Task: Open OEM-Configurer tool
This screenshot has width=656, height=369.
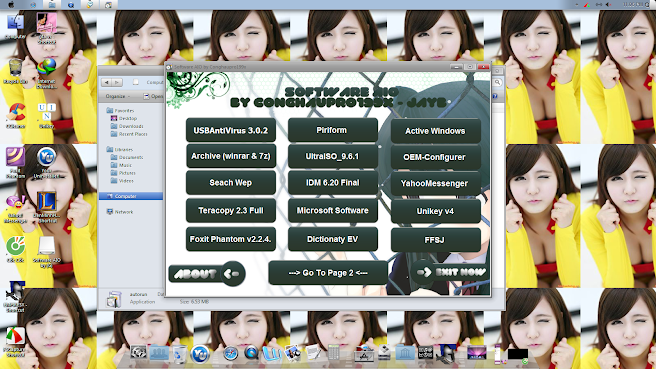Action: pyautogui.click(x=436, y=157)
